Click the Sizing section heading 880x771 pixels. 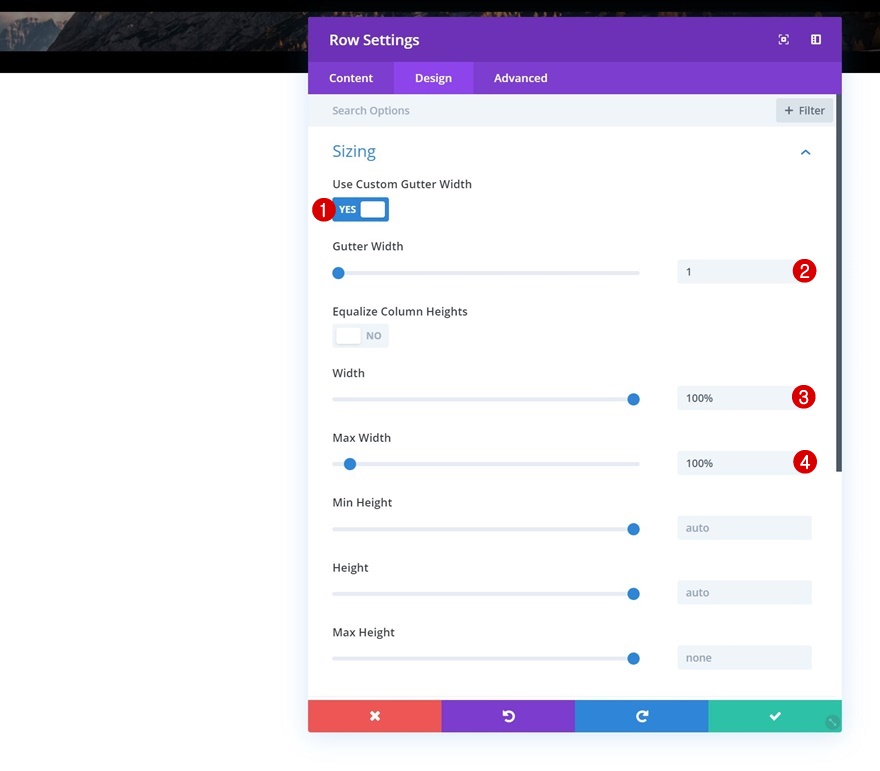(354, 152)
